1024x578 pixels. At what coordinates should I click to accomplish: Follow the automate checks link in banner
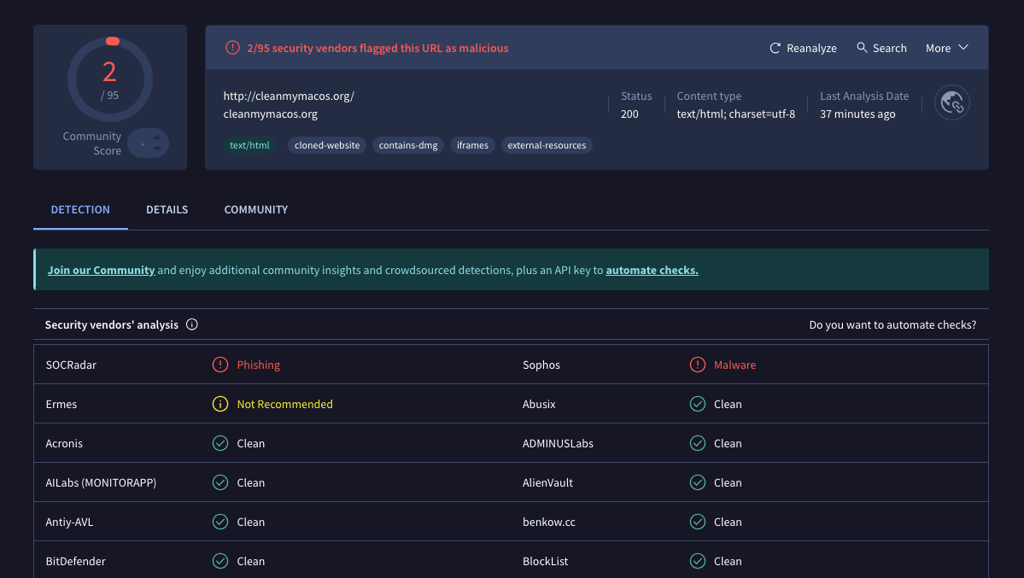tap(652, 270)
